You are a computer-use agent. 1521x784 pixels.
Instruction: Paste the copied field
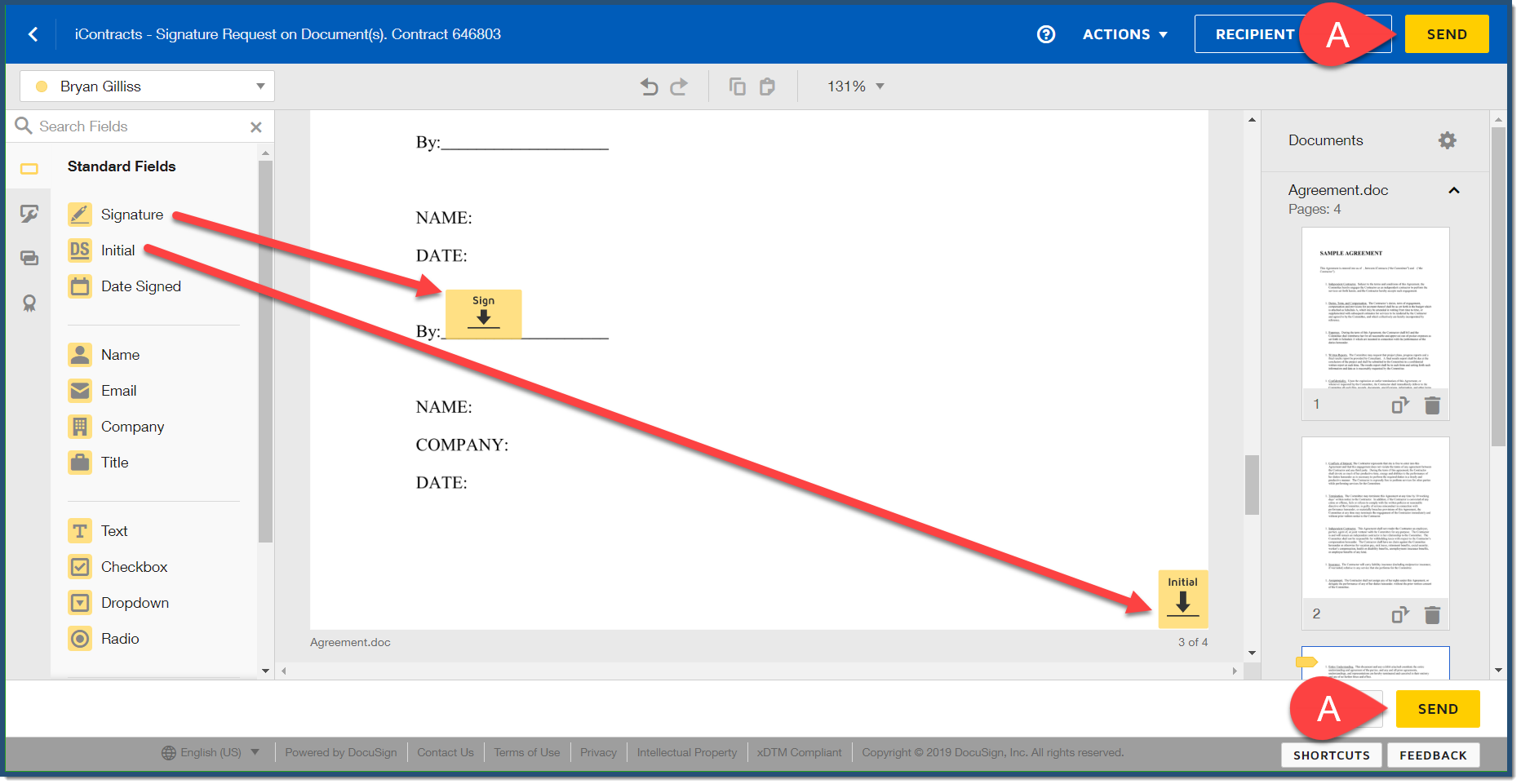[x=767, y=86]
